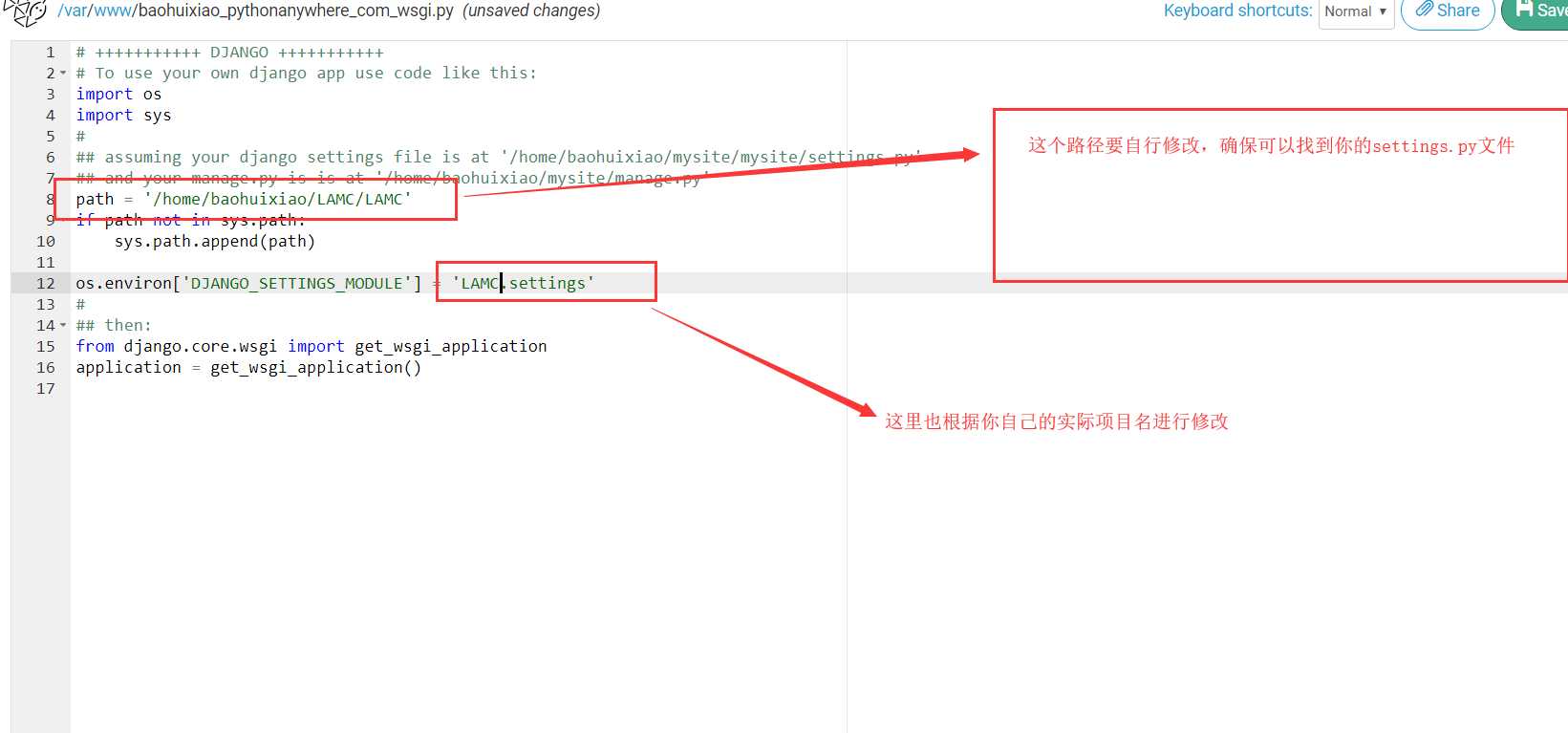Click the Share button
1568x733 pixels.
(x=1448, y=11)
